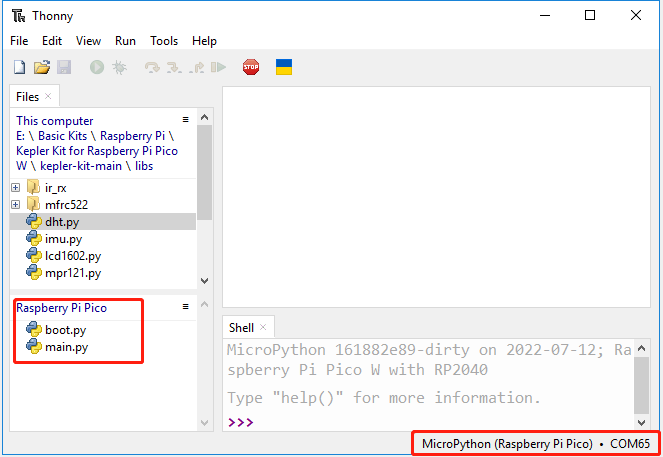
Task: Select main.py on the Pico
Action: (x=103, y=346)
